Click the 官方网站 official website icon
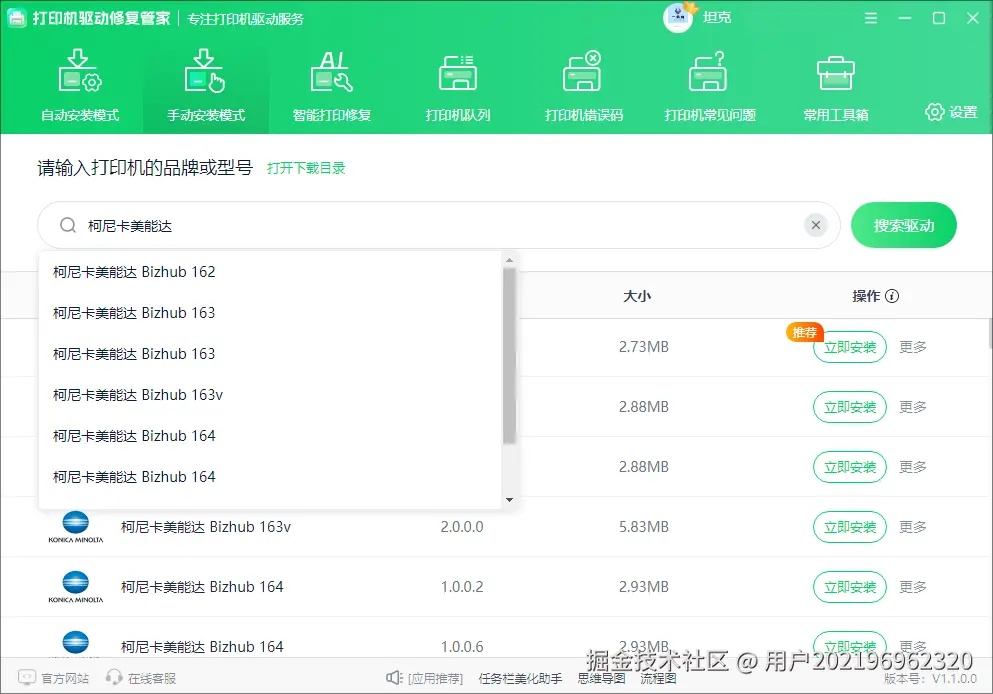 27,678
